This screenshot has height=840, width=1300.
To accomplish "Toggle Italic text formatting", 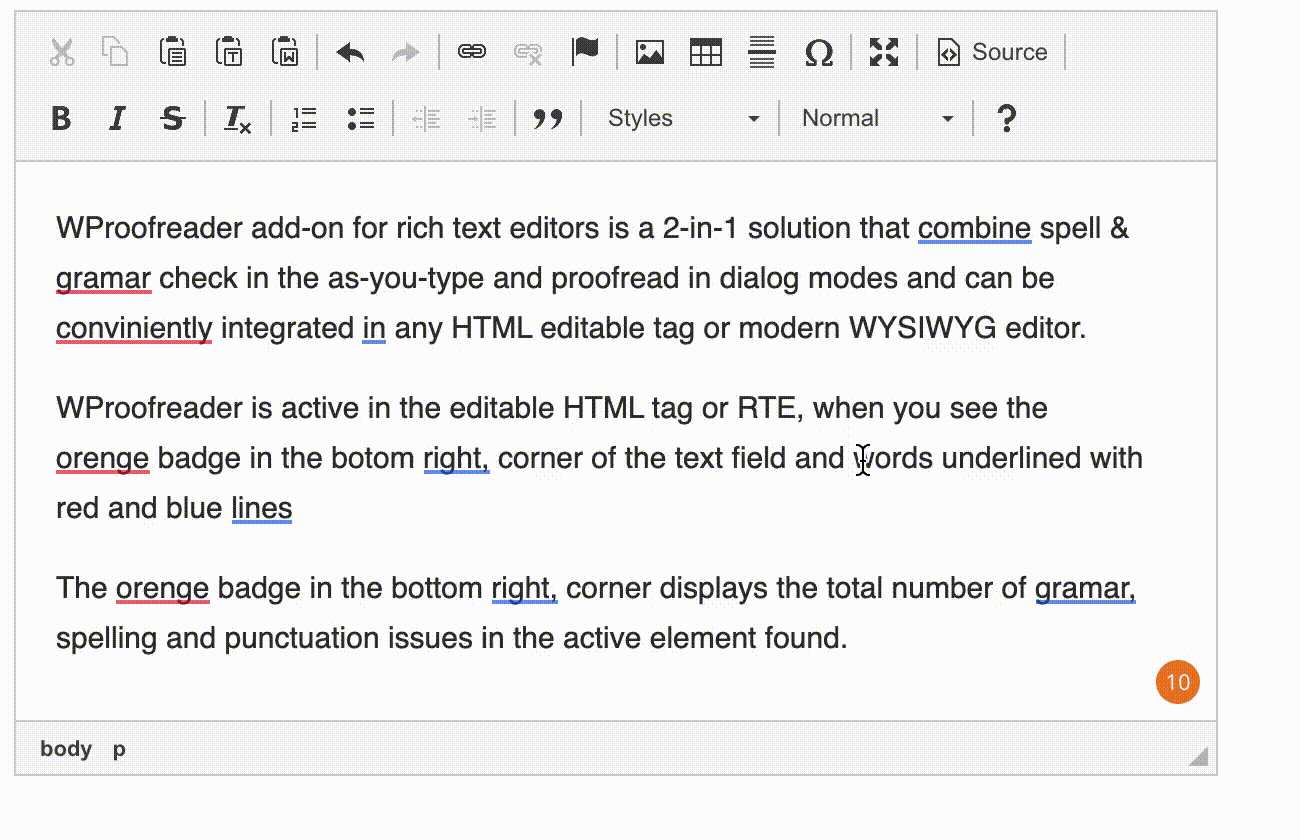I will [x=117, y=118].
